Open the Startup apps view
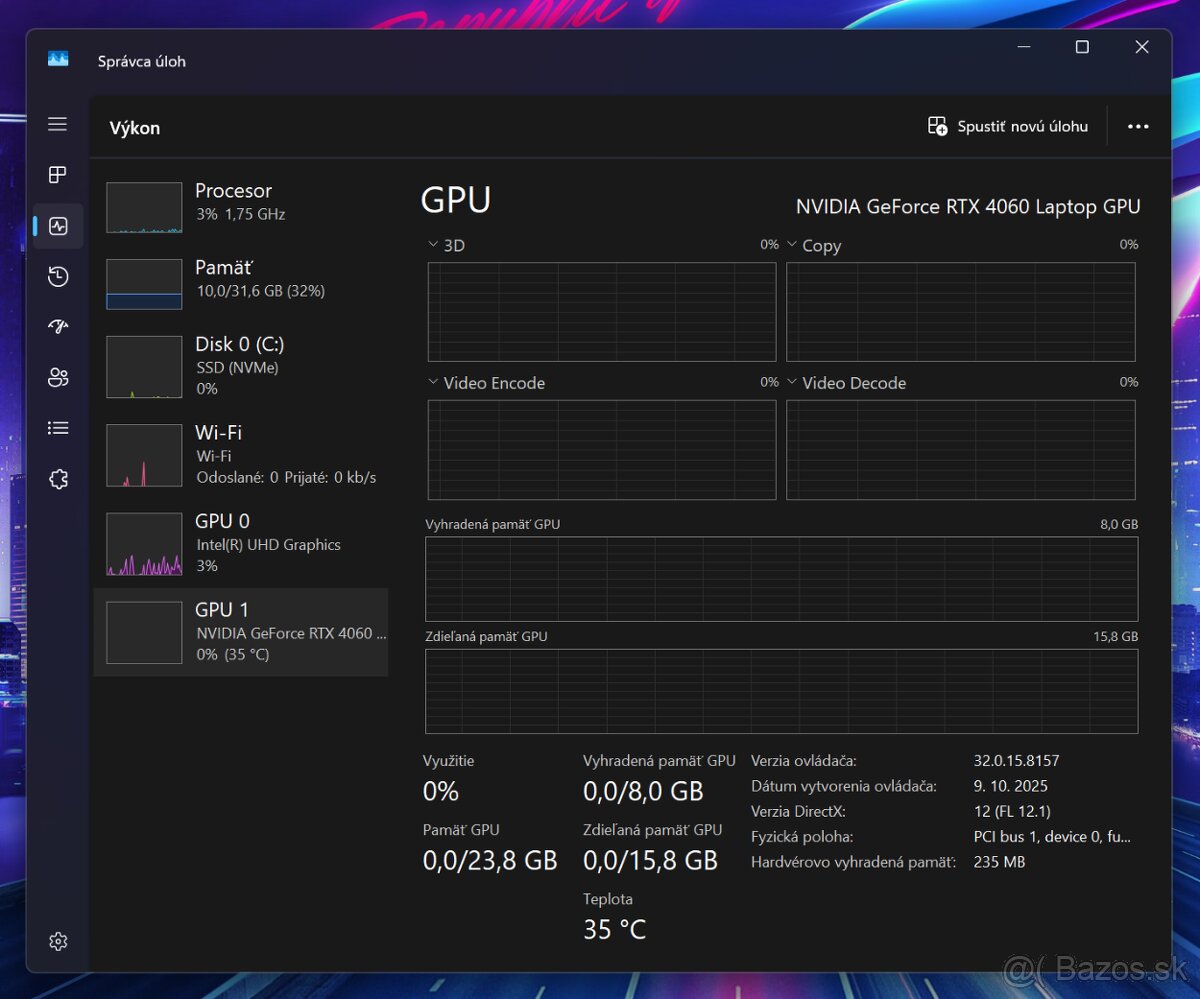1200x999 pixels. tap(57, 326)
